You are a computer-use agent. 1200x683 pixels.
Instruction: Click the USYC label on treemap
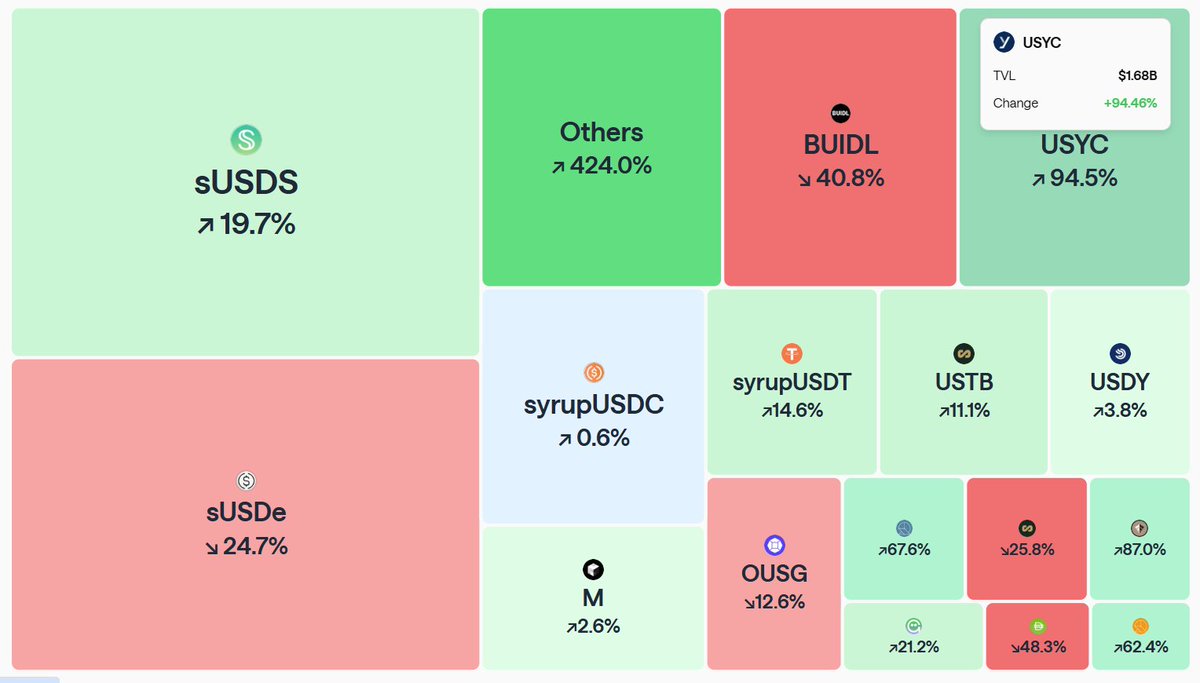click(x=1074, y=146)
